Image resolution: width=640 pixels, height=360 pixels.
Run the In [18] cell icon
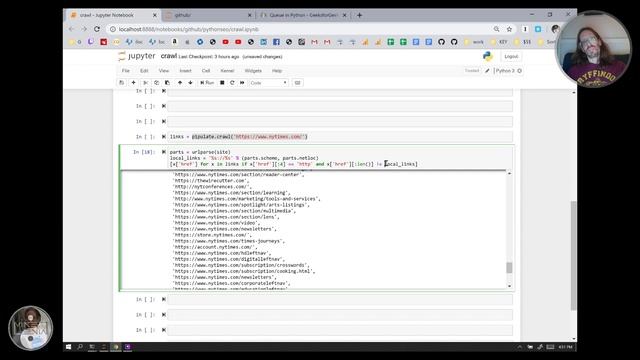[x=164, y=152]
